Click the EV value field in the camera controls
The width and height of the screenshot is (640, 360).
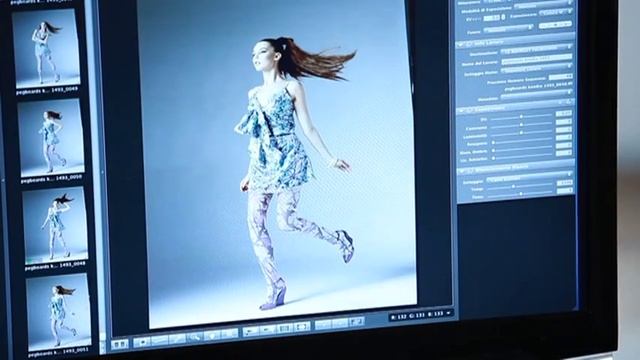click(x=491, y=18)
